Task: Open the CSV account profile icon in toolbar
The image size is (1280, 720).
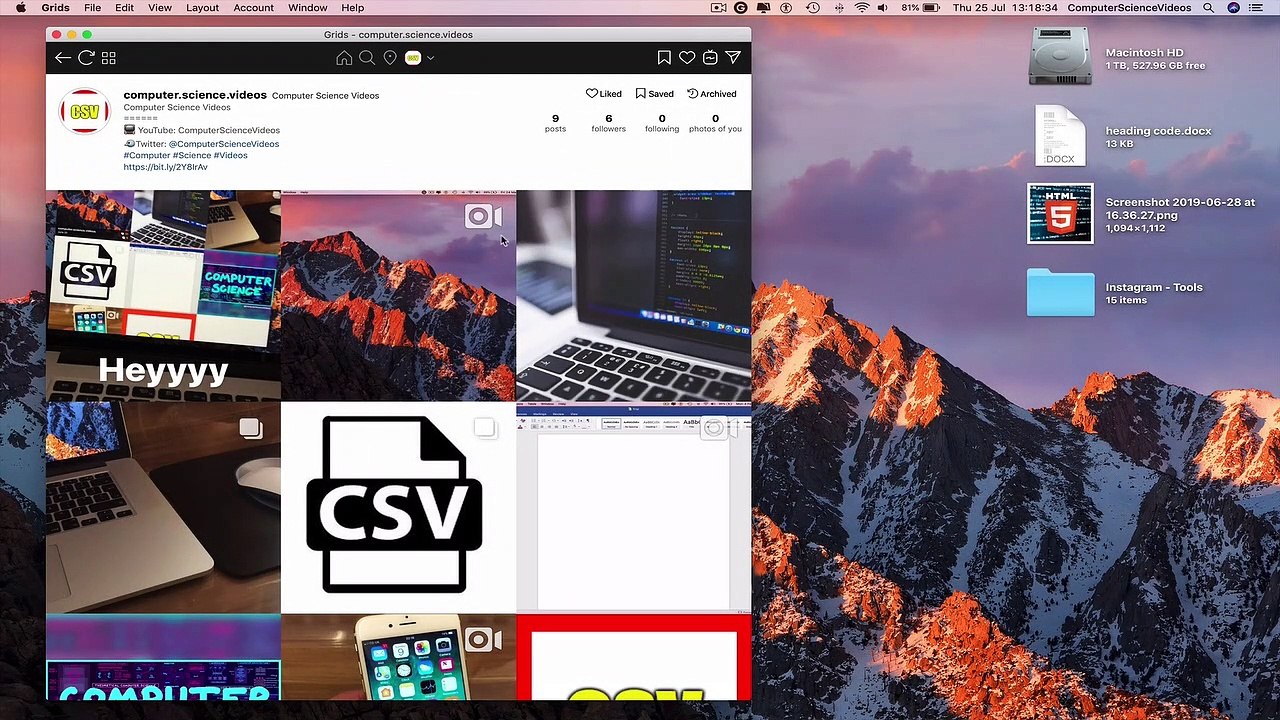Action: pos(413,58)
